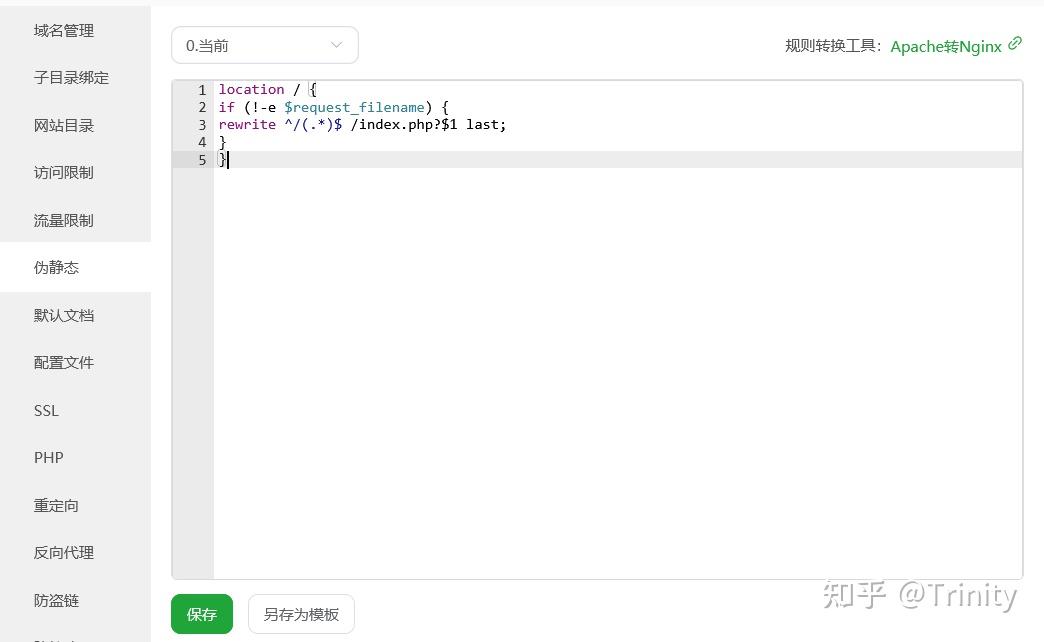This screenshot has width=1044, height=642.
Task: Open the 流量限制 panel
Action: [x=63, y=220]
